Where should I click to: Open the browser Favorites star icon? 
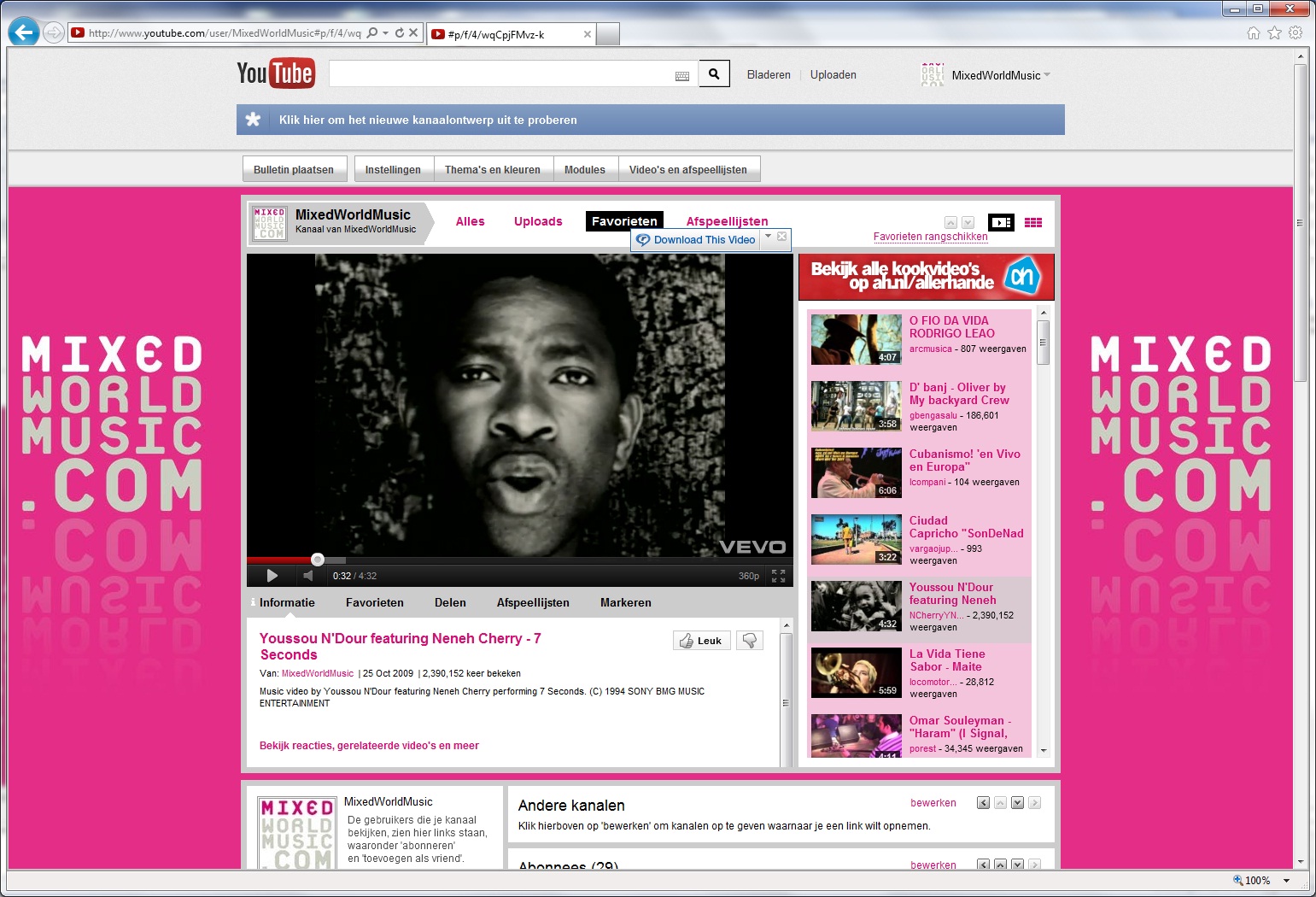click(x=1274, y=33)
